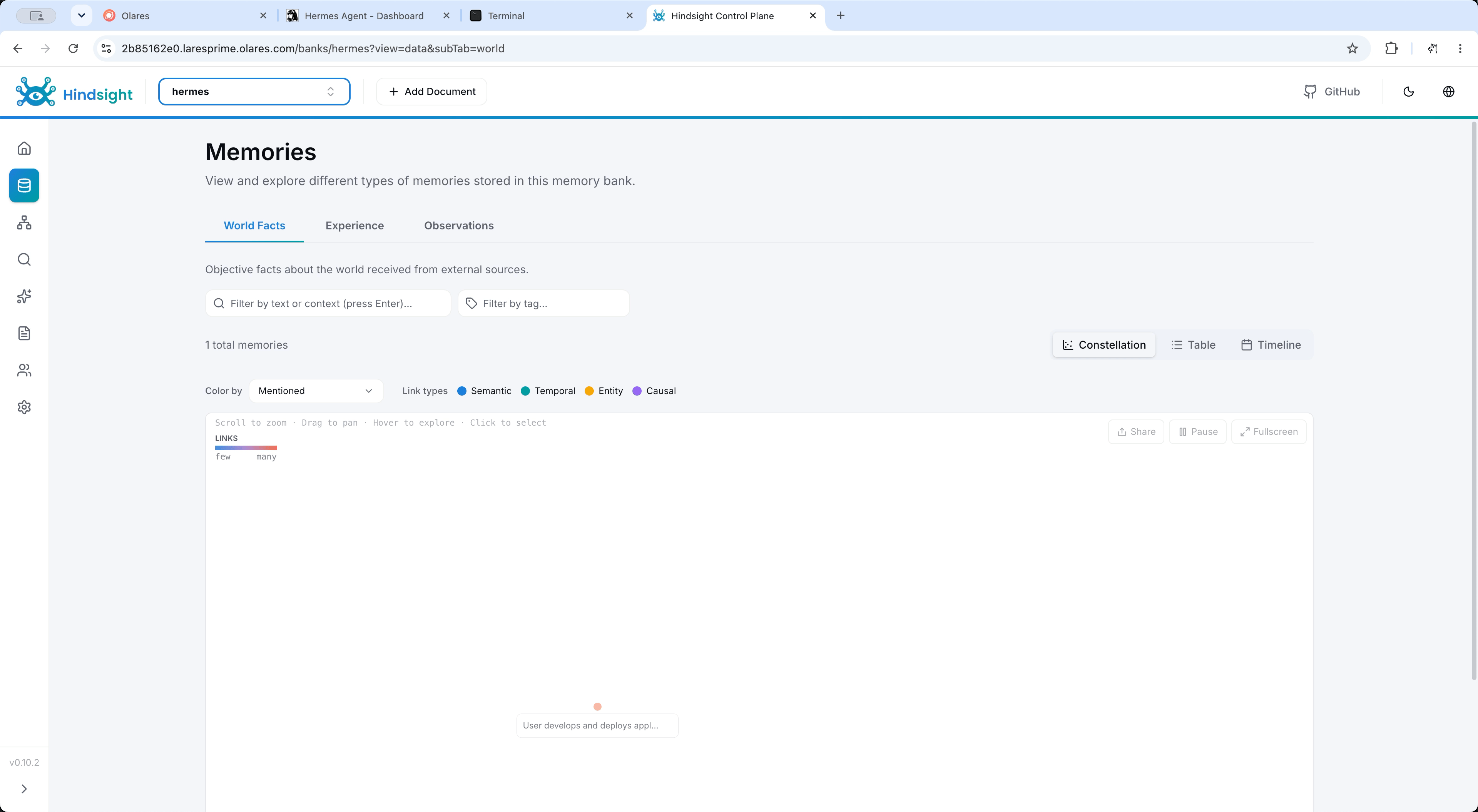The height and width of the screenshot is (812, 1478).
Task: Pause the constellation animation
Action: pos(1198,431)
